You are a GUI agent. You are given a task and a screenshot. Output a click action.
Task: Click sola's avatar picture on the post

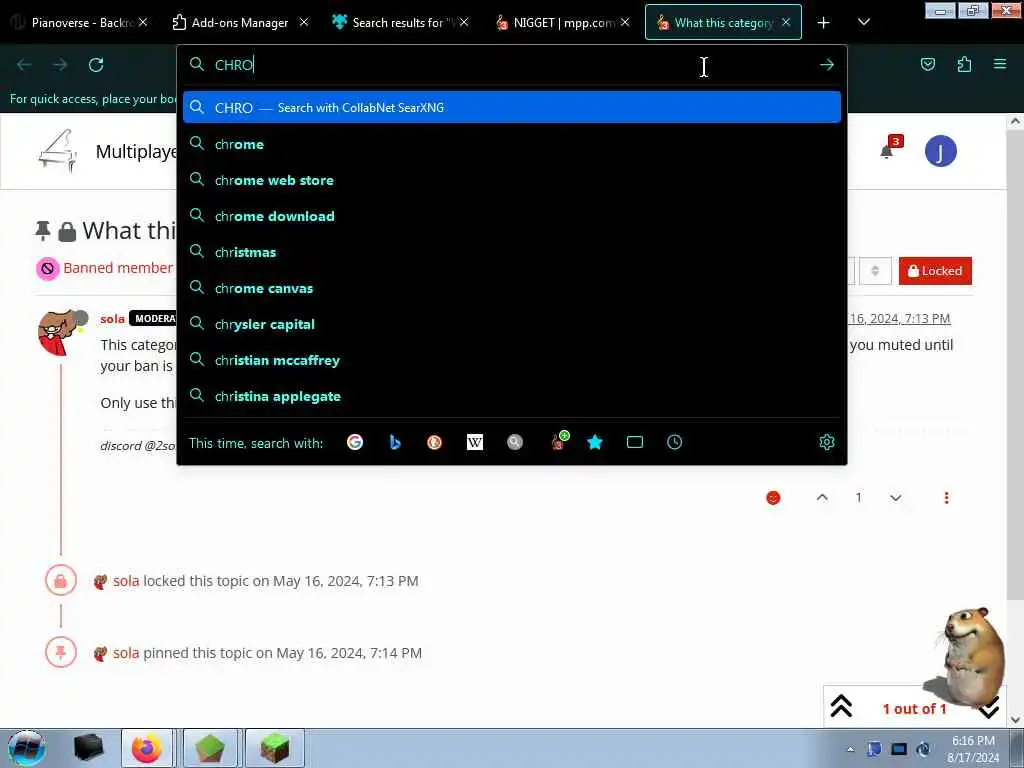click(61, 332)
